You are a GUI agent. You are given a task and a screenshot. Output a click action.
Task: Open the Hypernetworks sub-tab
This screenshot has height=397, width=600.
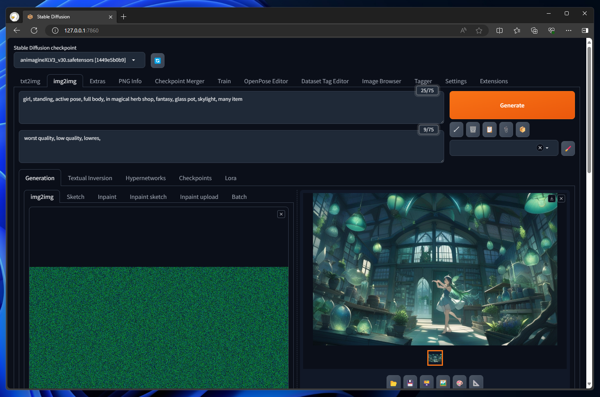click(145, 178)
